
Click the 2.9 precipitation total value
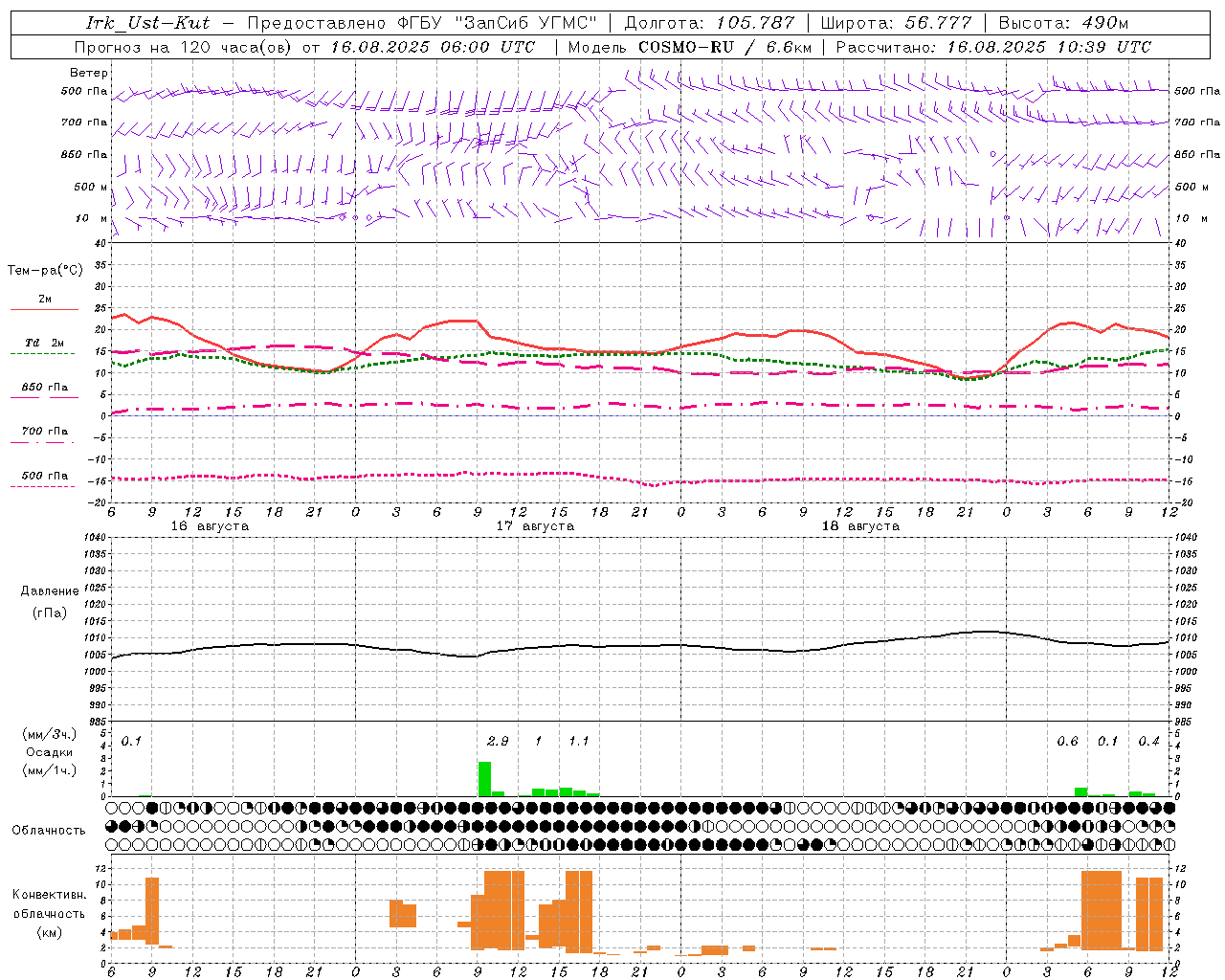[498, 742]
